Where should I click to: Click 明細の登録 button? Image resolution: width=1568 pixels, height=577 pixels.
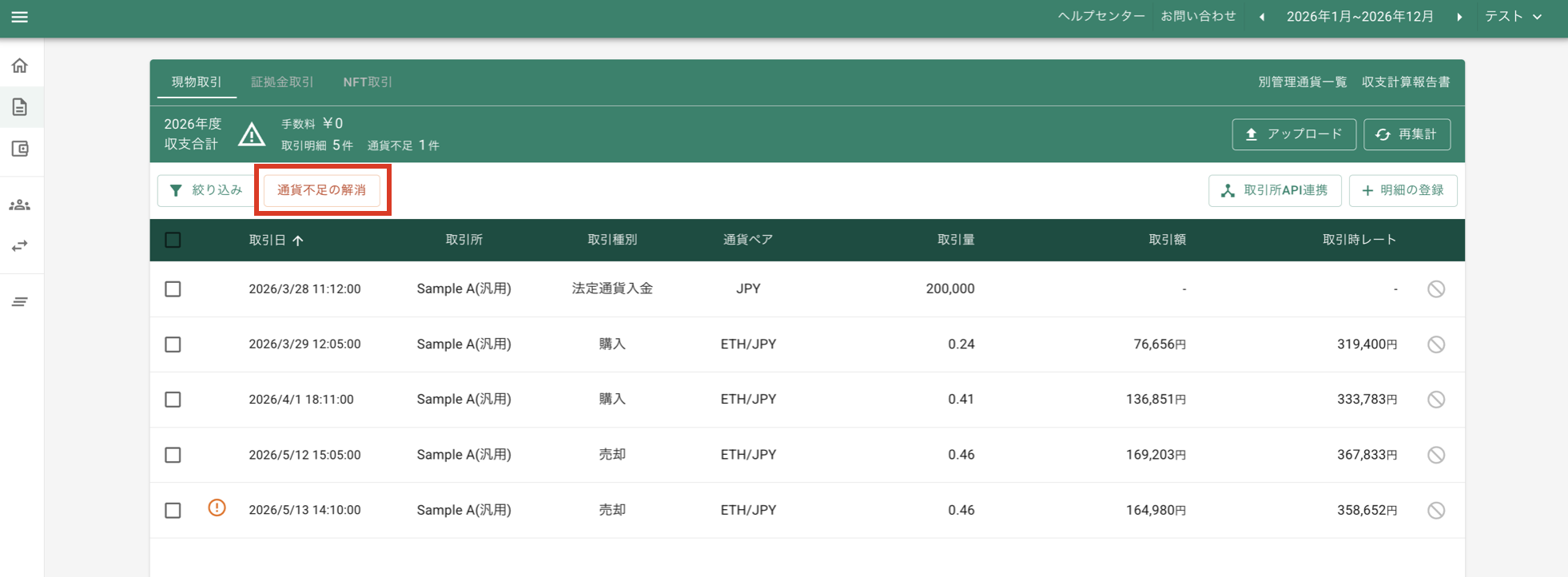1403,190
